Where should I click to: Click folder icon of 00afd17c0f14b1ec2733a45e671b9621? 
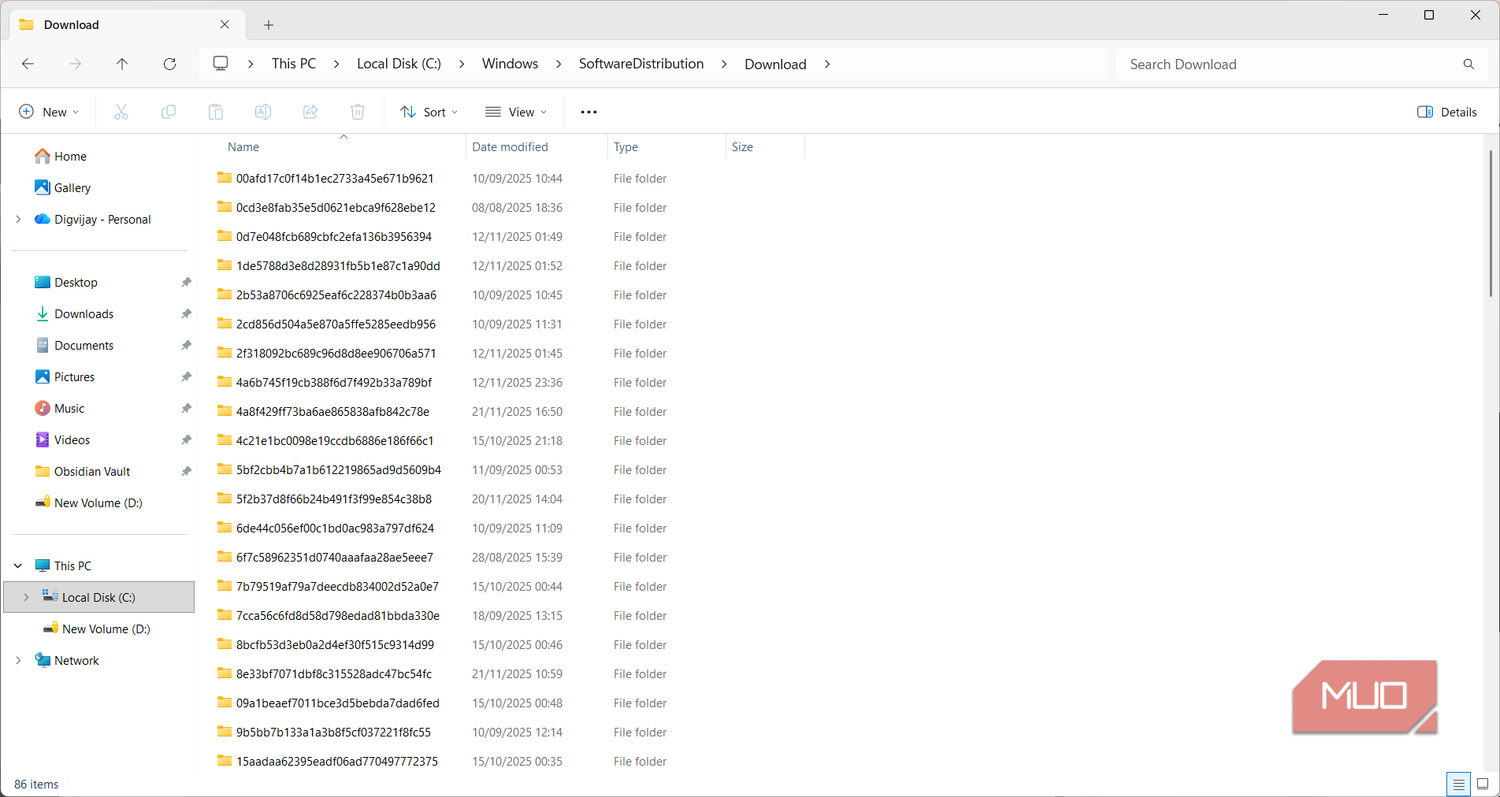pyautogui.click(x=224, y=178)
